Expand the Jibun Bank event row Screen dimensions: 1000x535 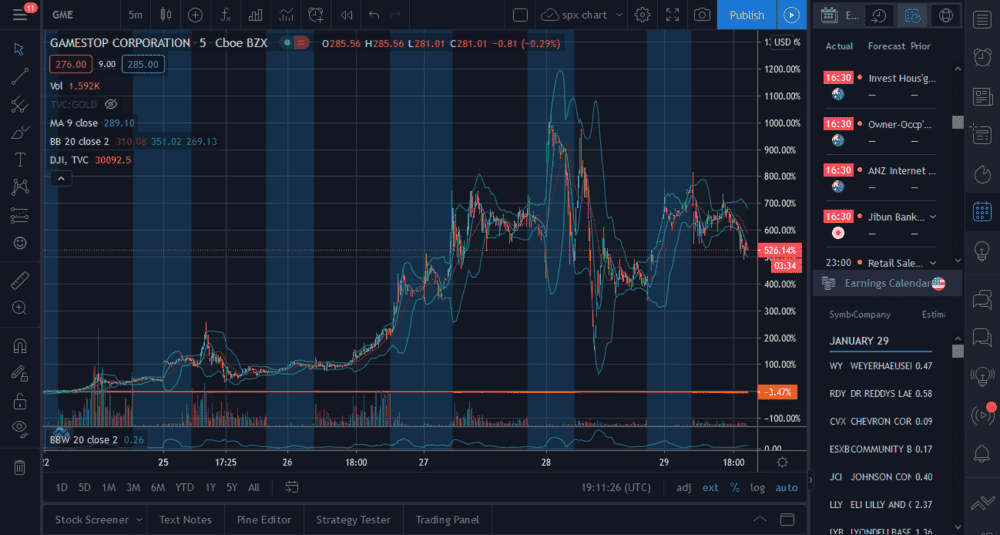point(933,217)
